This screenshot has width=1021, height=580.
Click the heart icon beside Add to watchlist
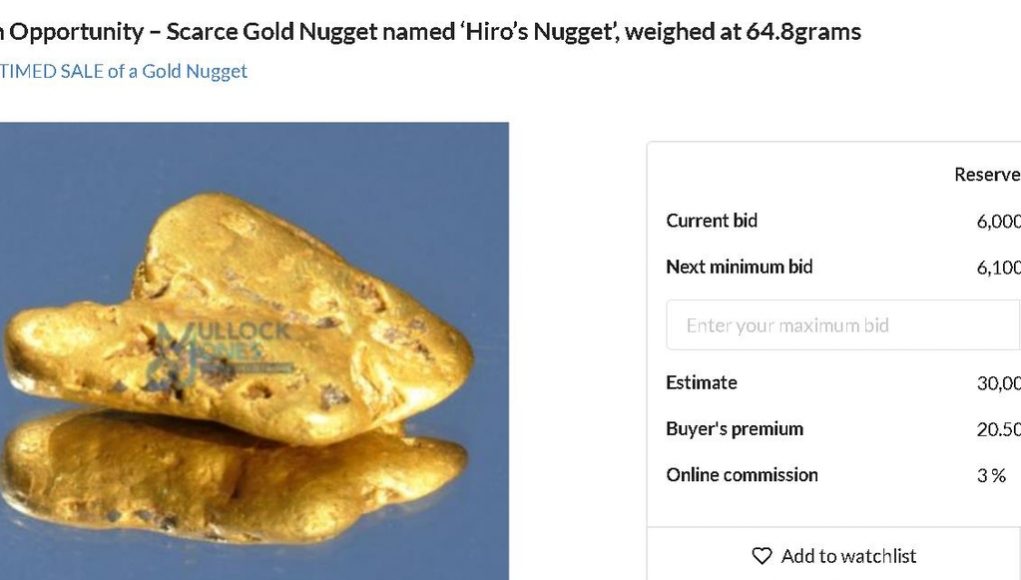coord(762,556)
